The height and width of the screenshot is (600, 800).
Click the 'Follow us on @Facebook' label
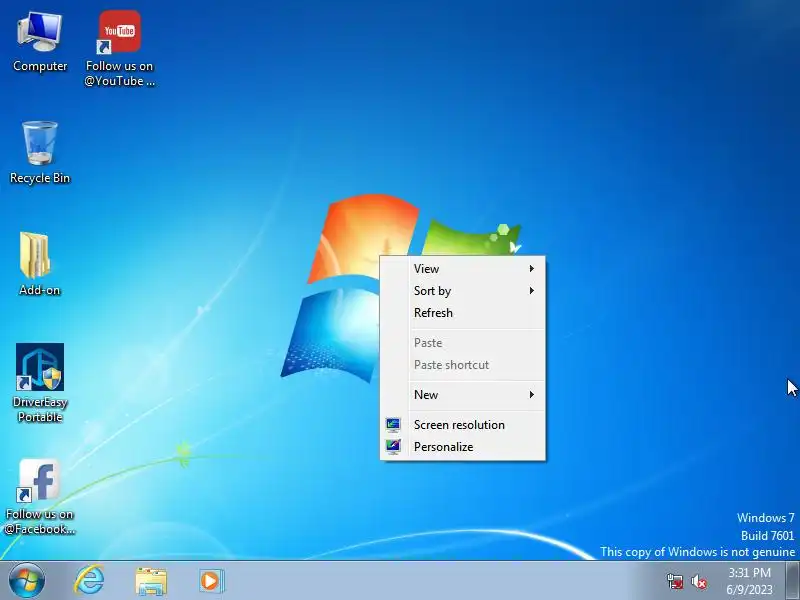pyautogui.click(x=39, y=521)
